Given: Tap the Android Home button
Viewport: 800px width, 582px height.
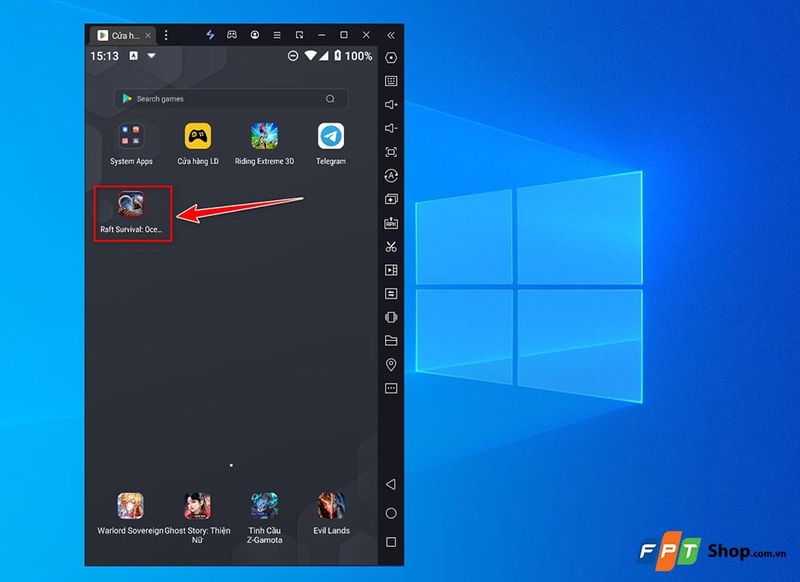Looking at the screenshot, I should (x=391, y=513).
